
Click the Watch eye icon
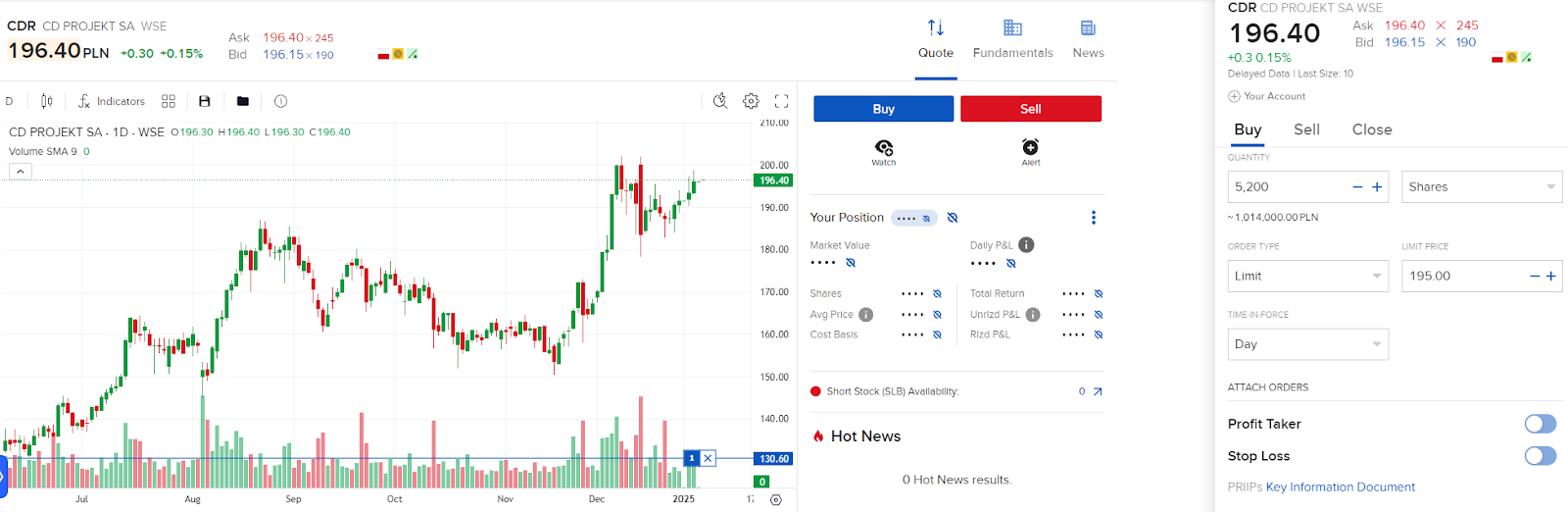click(x=884, y=152)
